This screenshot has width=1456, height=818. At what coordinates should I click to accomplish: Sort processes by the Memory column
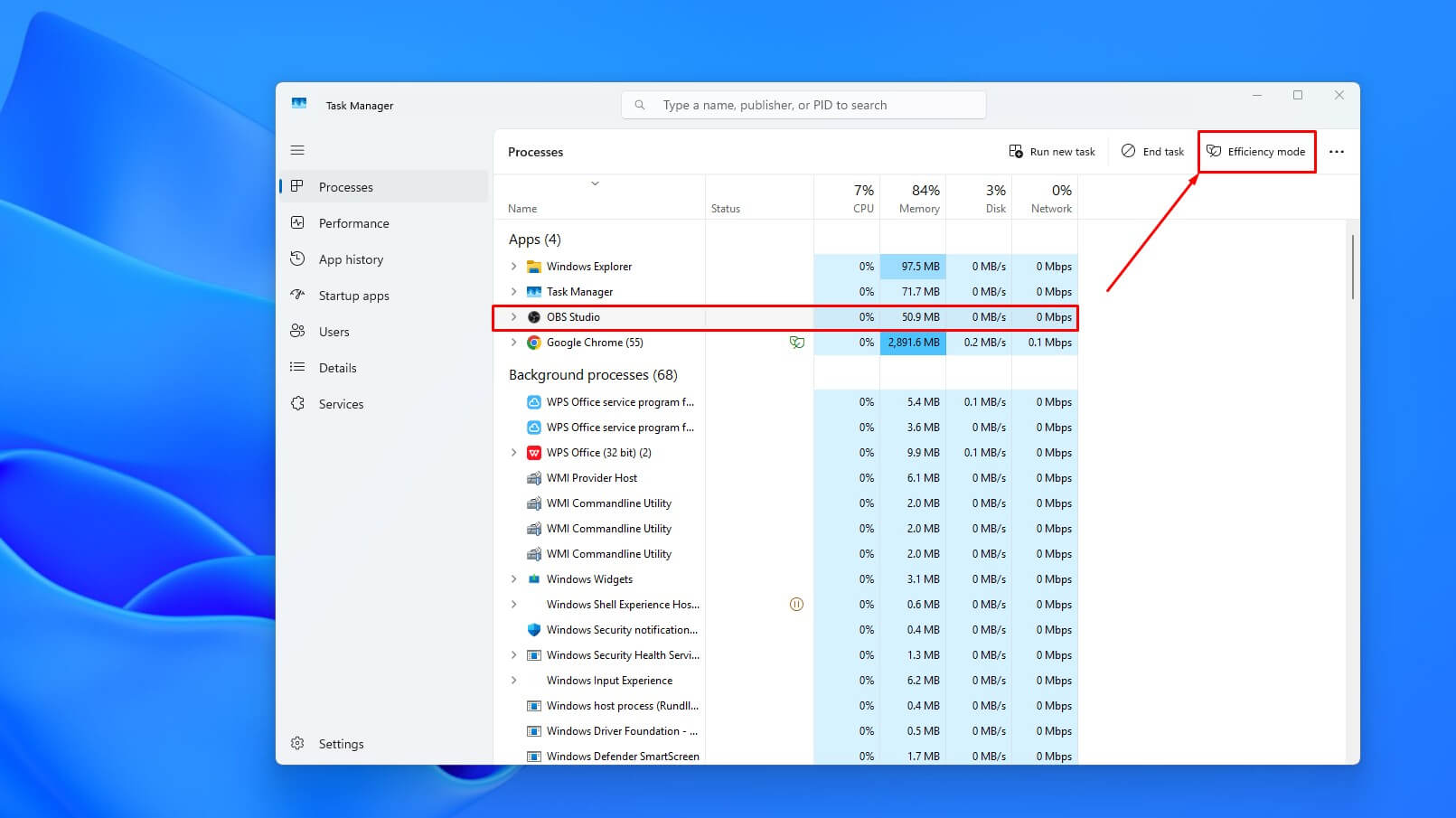(913, 198)
